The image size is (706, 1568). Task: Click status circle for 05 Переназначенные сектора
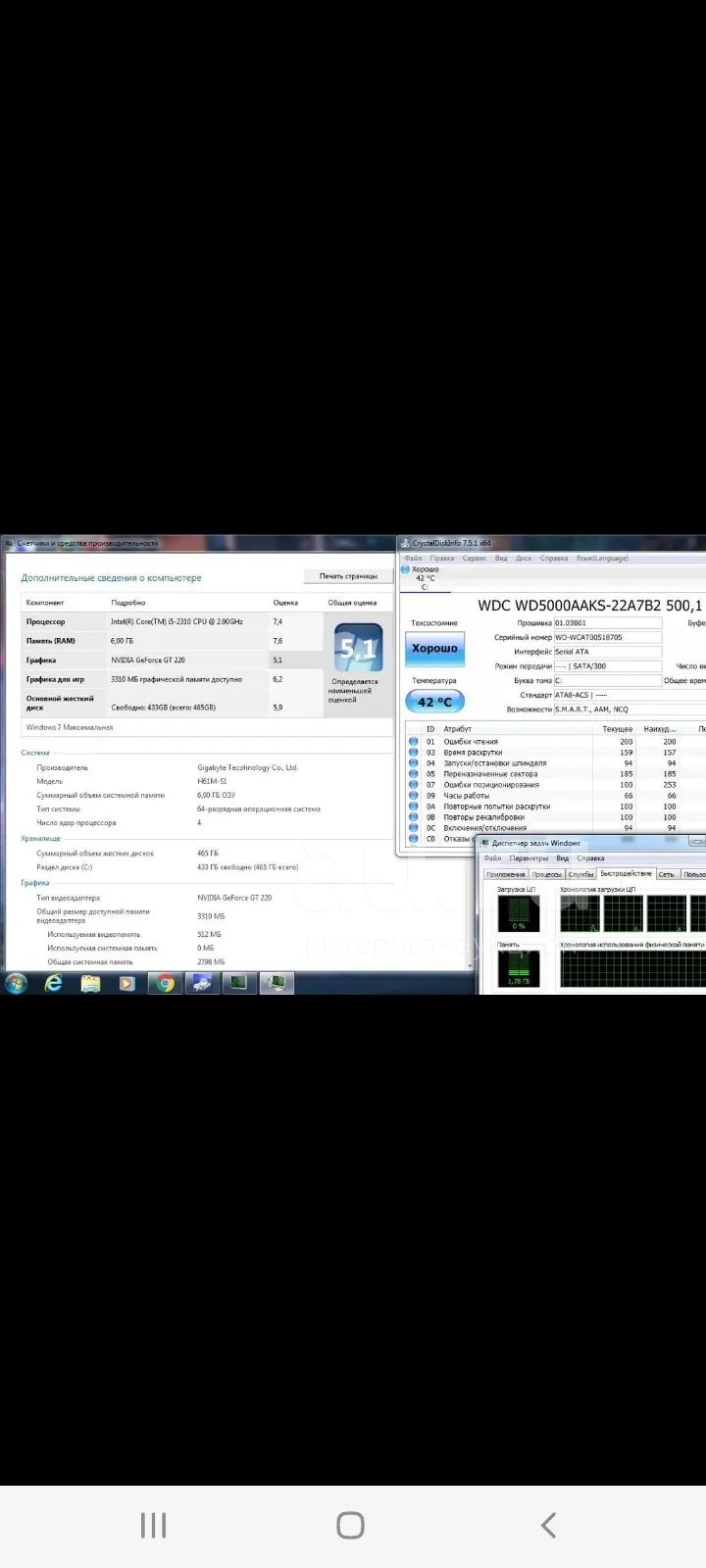413,774
